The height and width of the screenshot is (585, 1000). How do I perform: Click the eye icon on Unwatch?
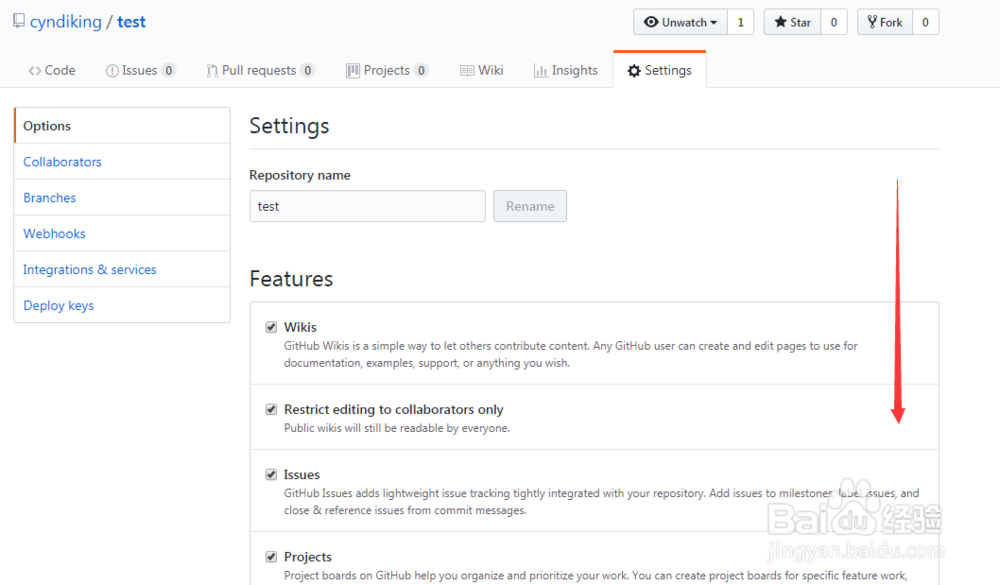click(x=651, y=22)
